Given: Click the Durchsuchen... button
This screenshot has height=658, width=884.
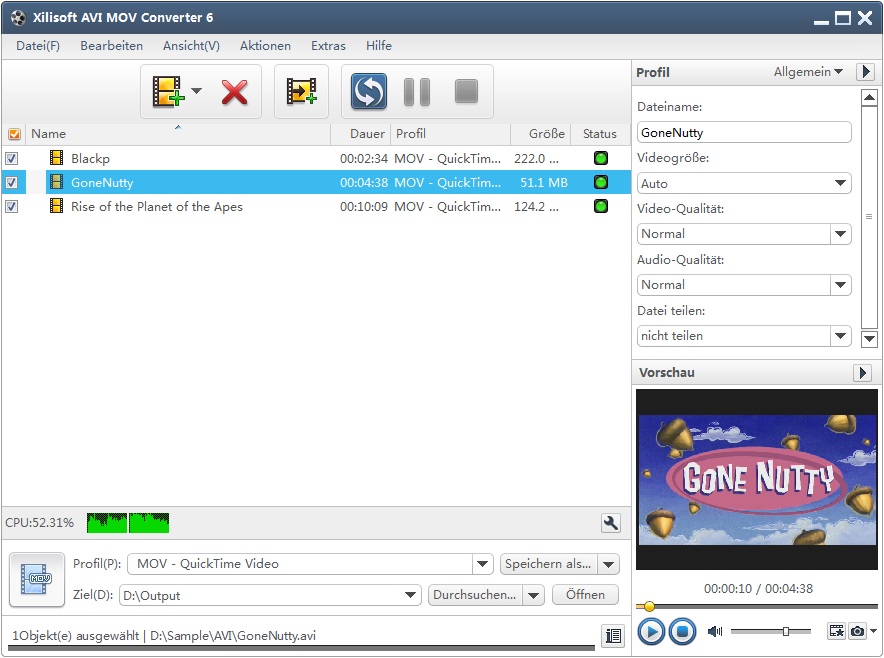Looking at the screenshot, I should [x=476, y=595].
